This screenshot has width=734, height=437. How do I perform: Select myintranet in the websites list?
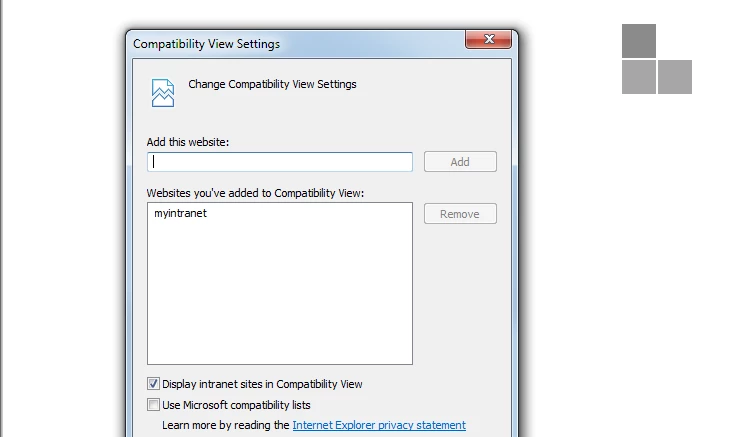[180, 213]
